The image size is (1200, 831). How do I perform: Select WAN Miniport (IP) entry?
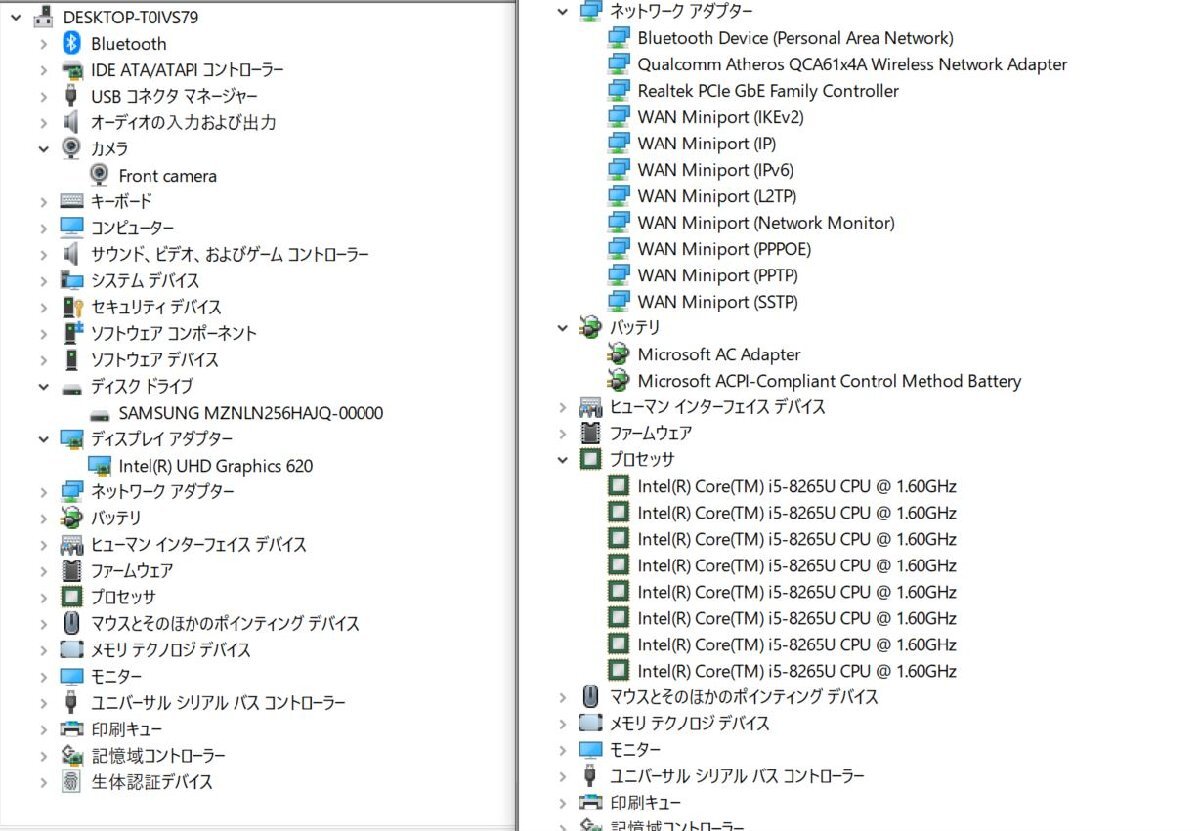pyautogui.click(x=706, y=143)
